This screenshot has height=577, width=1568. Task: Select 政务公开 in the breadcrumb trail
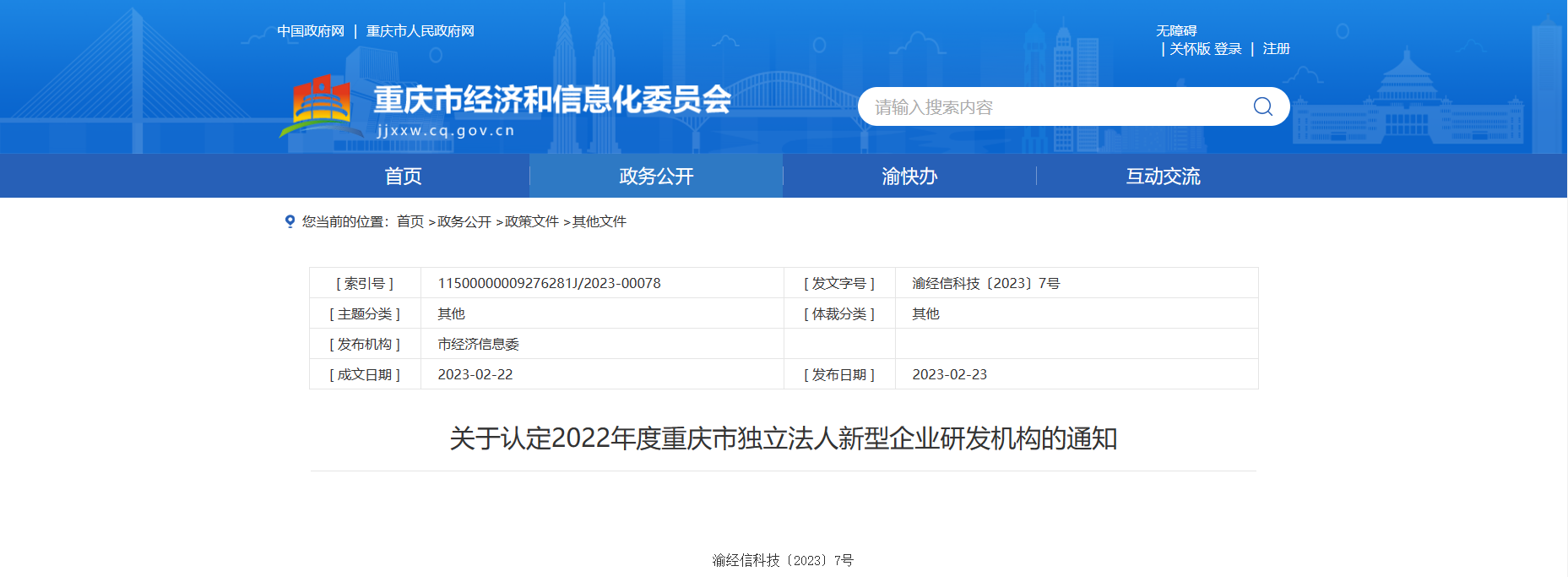pyautogui.click(x=464, y=221)
